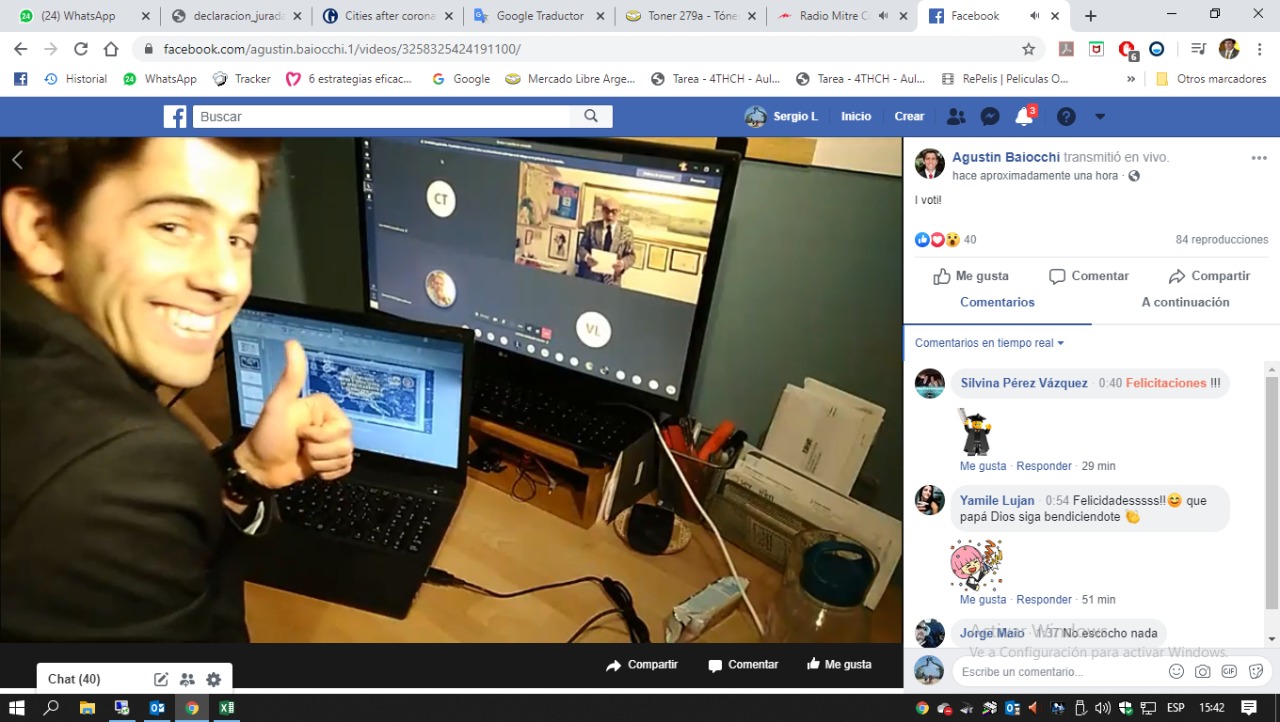The width and height of the screenshot is (1280, 722).
Task: Expand the Comentarios en tiempo real dropdown
Action: click(x=989, y=343)
